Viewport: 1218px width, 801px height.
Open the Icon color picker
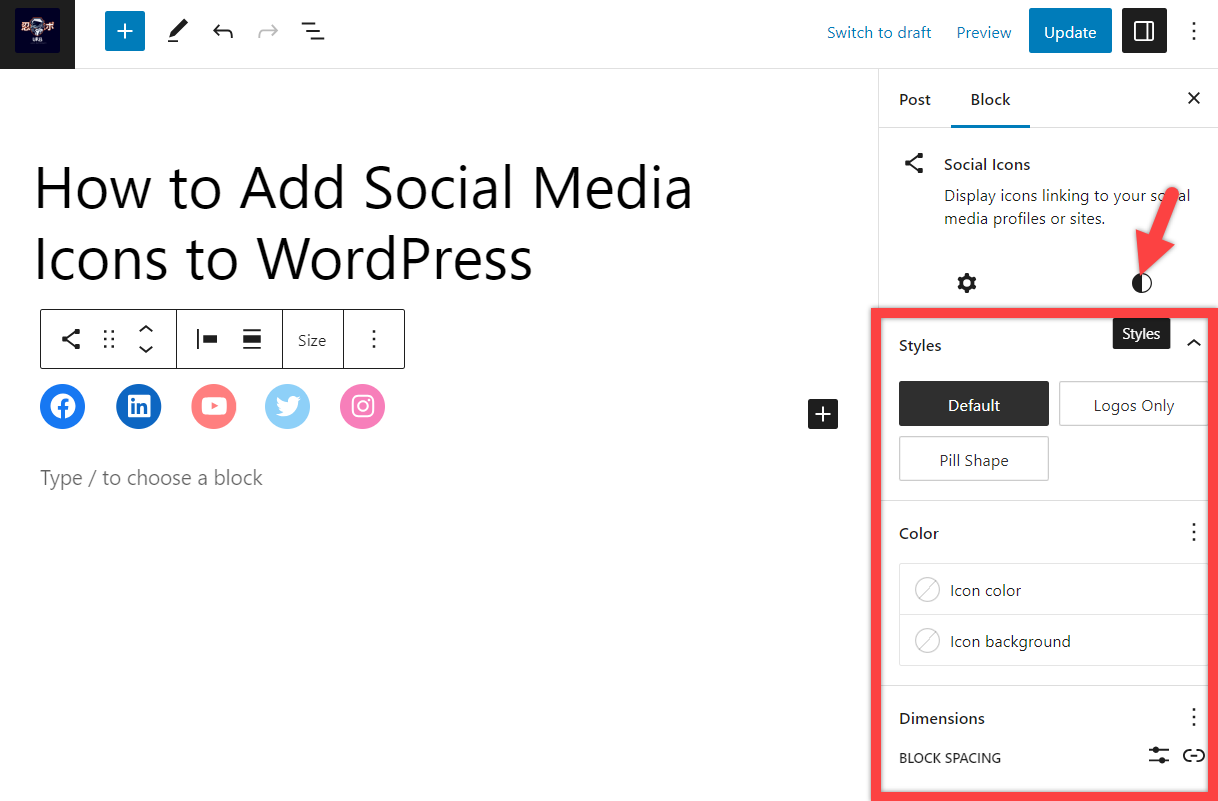1054,590
